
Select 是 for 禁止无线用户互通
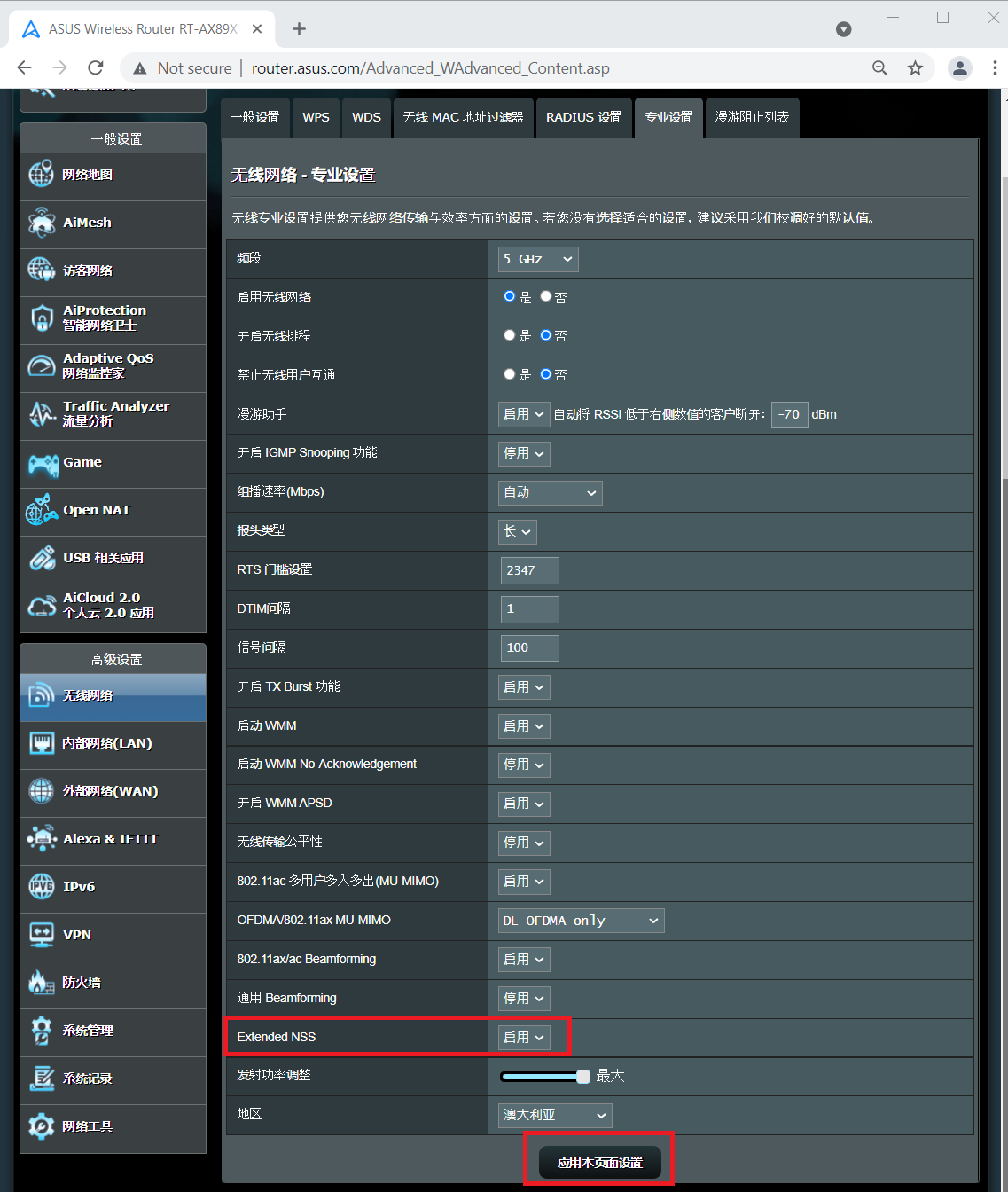pyautogui.click(x=509, y=374)
